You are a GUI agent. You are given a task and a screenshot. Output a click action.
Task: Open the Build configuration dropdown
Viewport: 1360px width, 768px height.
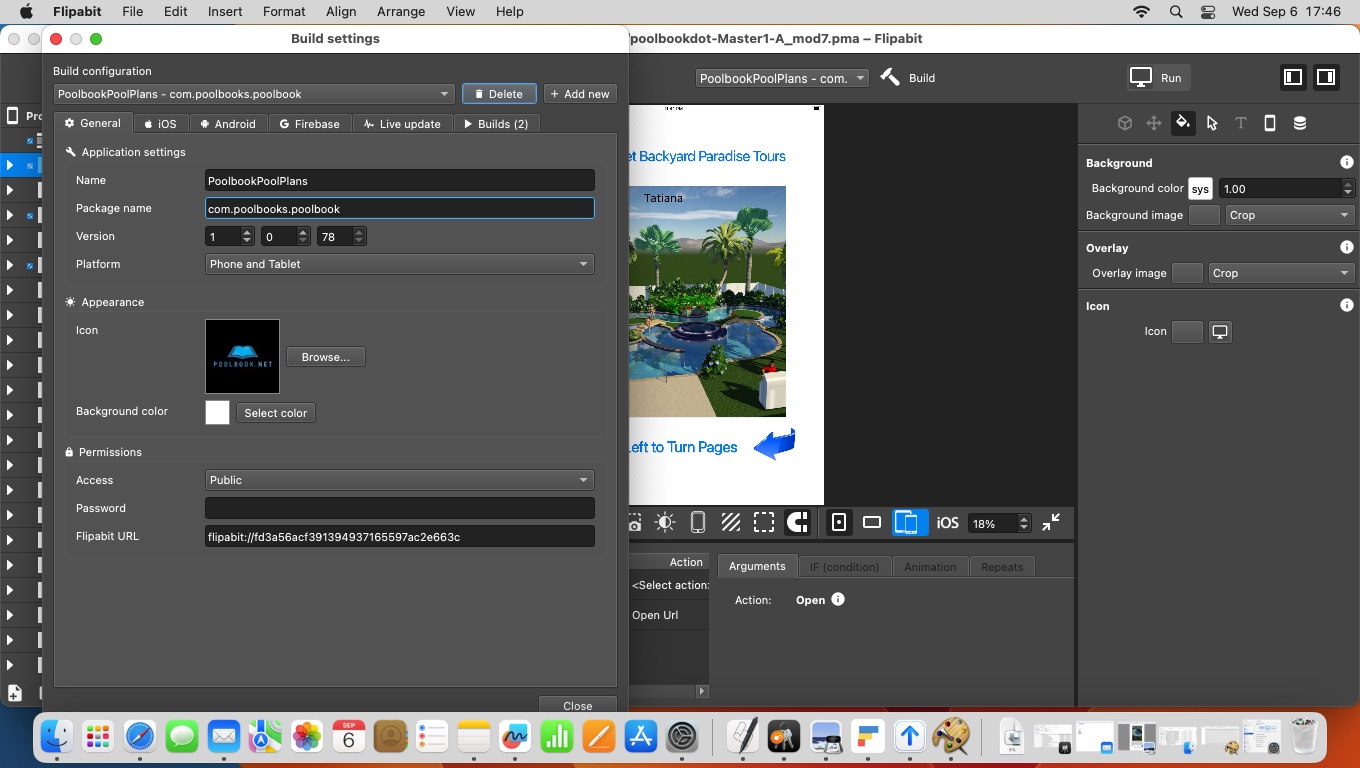click(254, 94)
